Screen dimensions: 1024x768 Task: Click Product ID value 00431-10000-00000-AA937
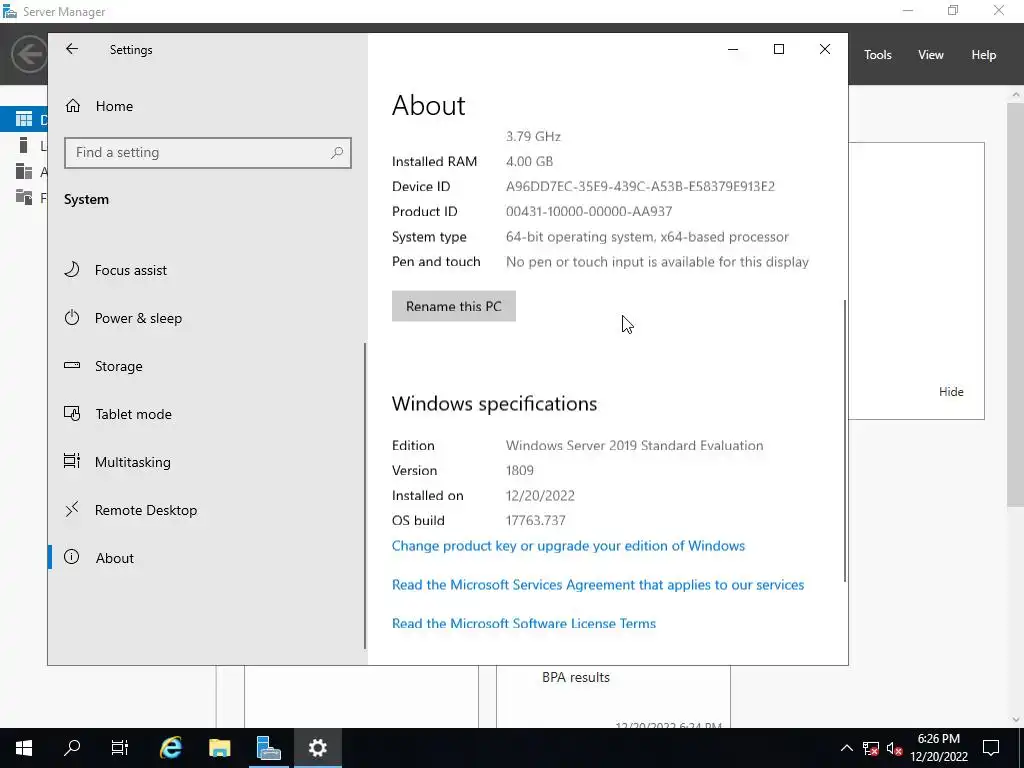588,212
